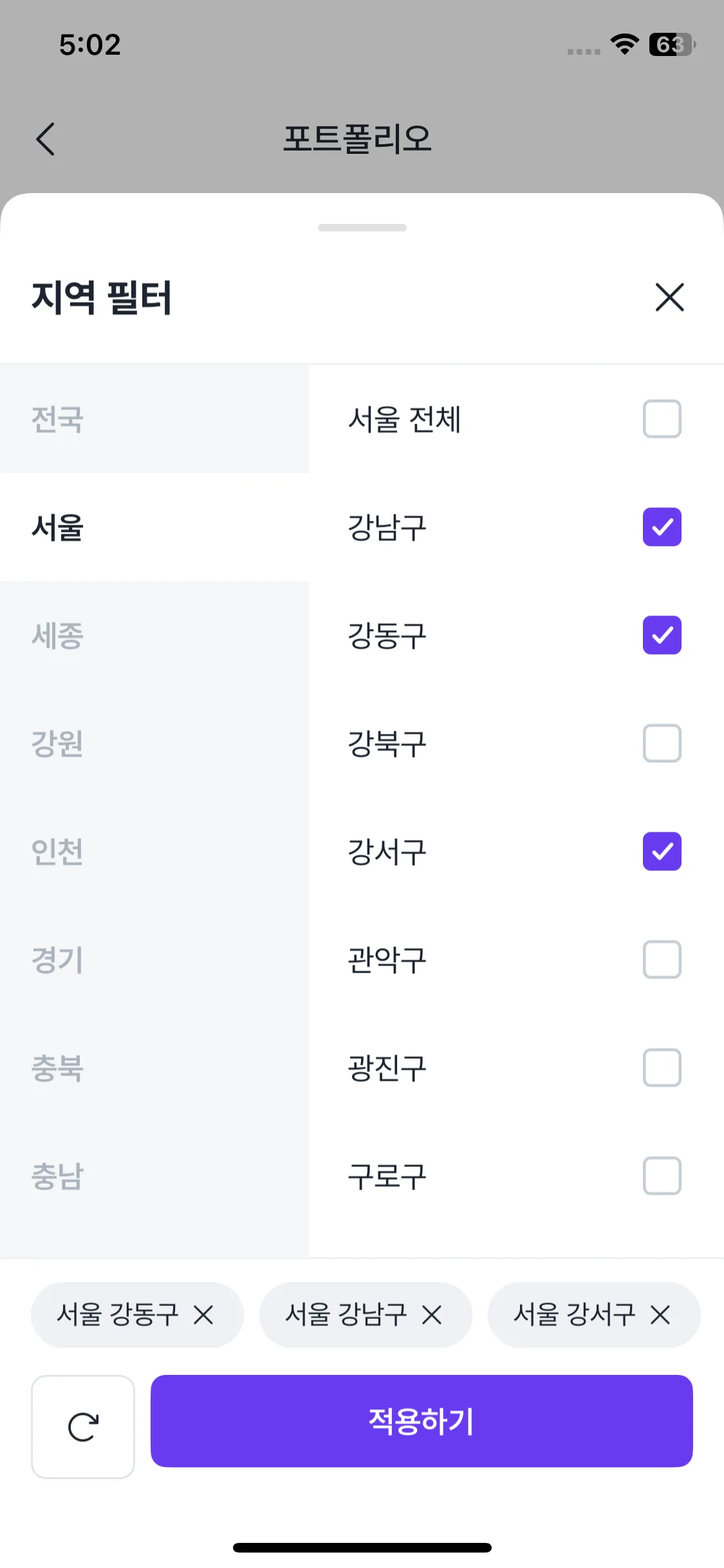Image resolution: width=724 pixels, height=1568 pixels.
Task: Remove the 서울 강서구 chip via X
Action: (660, 1315)
